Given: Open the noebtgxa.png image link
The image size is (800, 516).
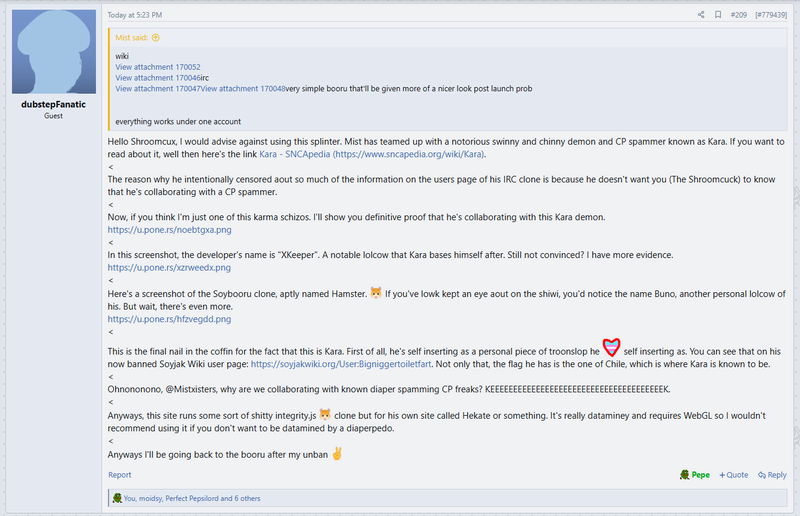Looking at the screenshot, I should [x=169, y=230].
